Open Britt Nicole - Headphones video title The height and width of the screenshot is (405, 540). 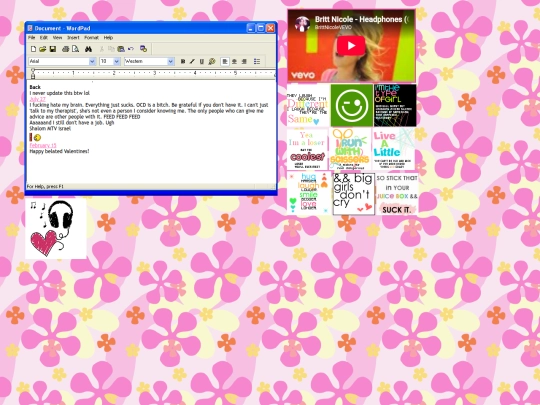[x=362, y=19]
